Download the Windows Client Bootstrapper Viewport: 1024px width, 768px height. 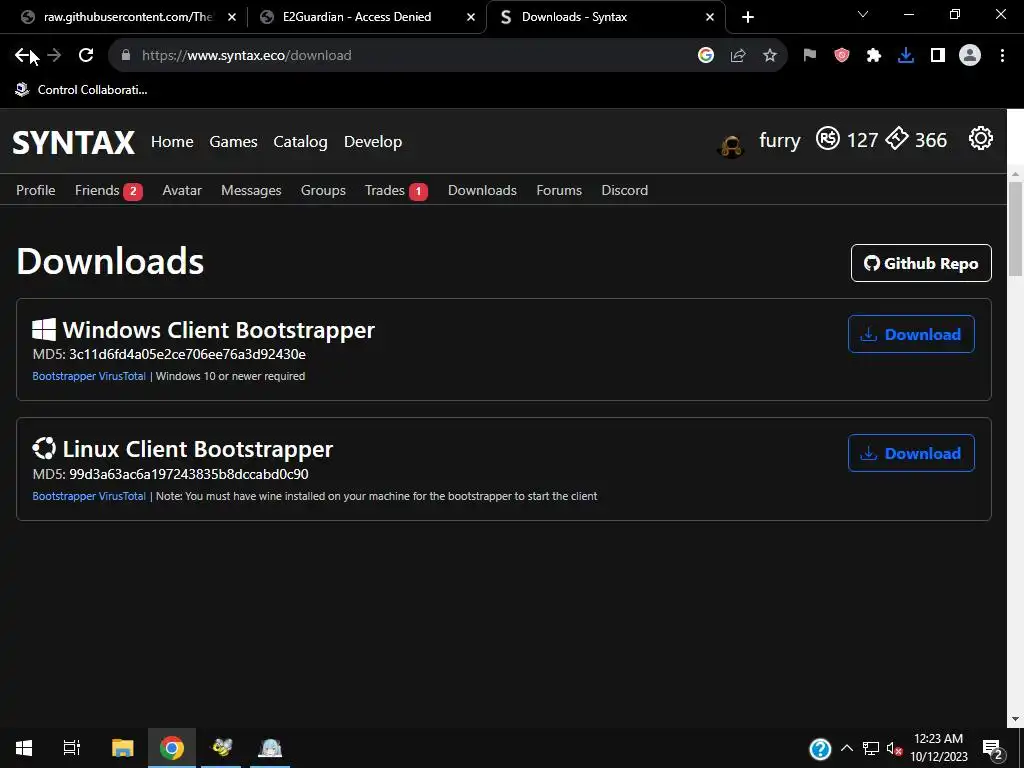911,334
